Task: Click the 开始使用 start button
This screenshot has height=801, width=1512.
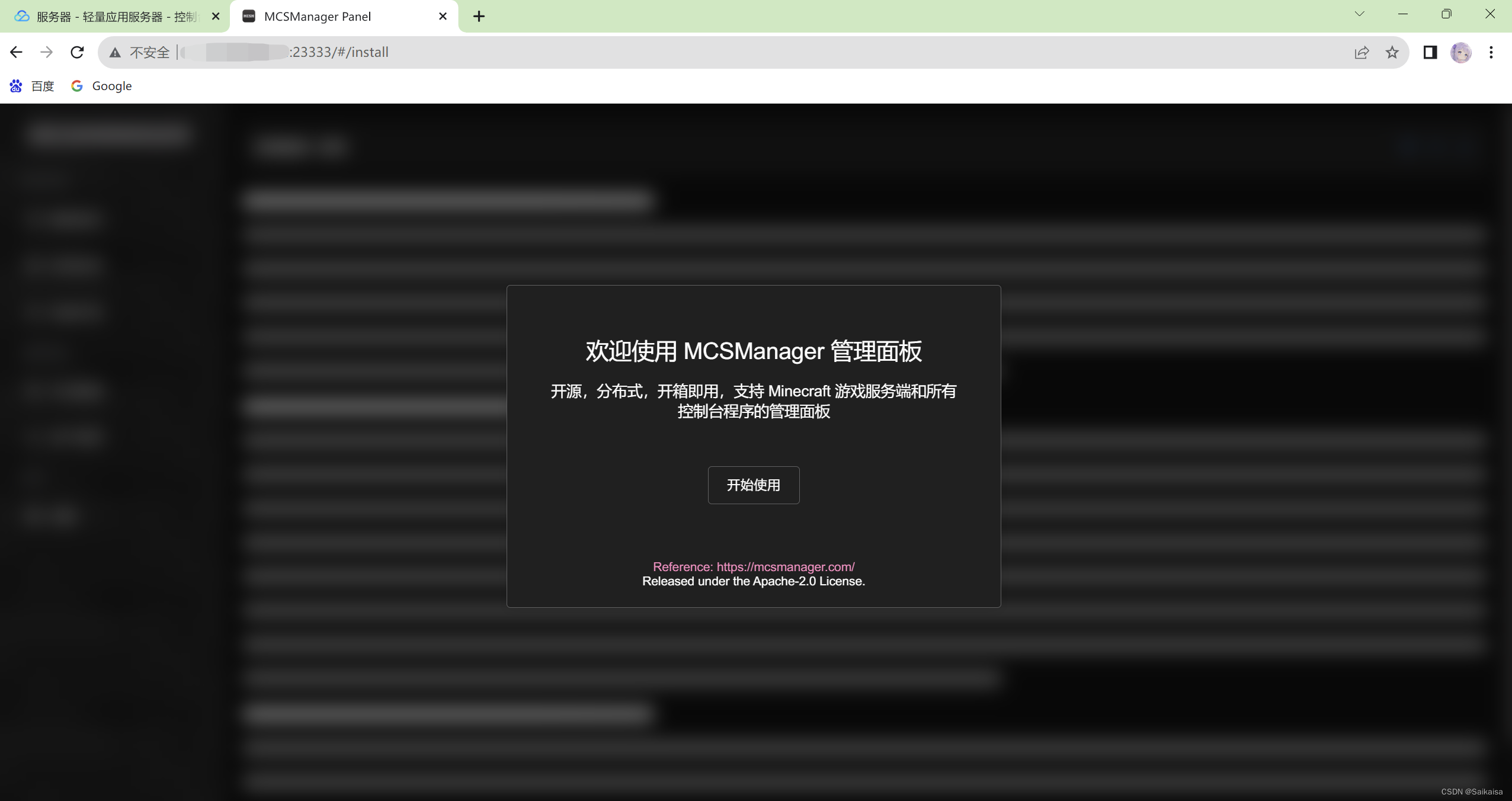Action: (753, 485)
